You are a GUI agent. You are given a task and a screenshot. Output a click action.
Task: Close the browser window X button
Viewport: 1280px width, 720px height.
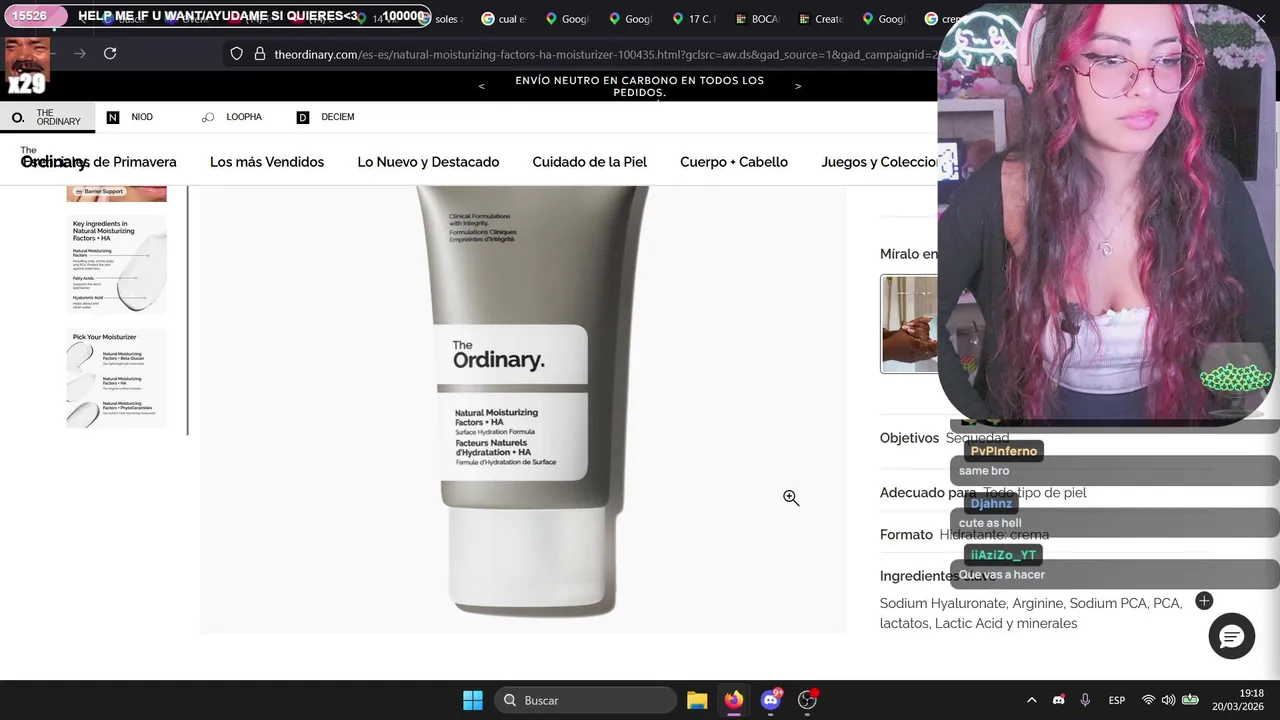pyautogui.click(x=1261, y=19)
